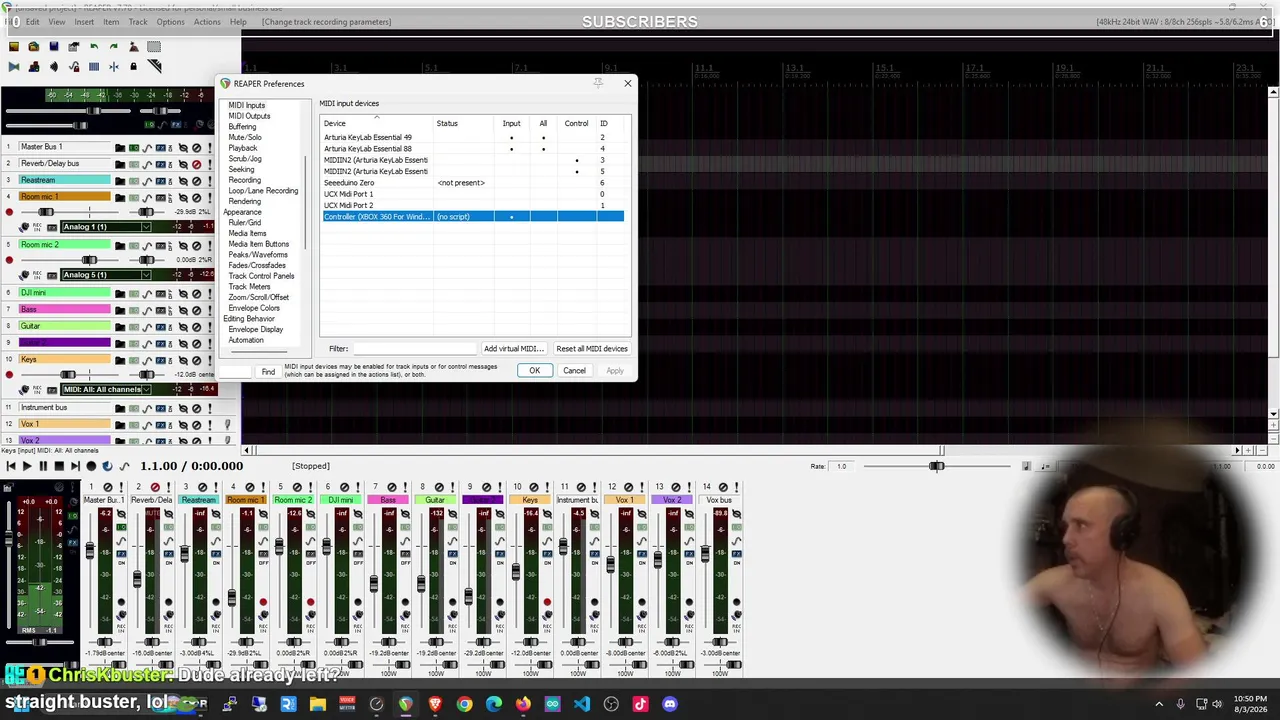The height and width of the screenshot is (720, 1280).
Task: Select the Seeeduino Zero device row
Action: click(x=472, y=183)
